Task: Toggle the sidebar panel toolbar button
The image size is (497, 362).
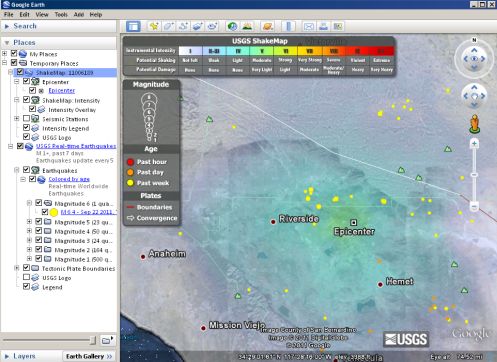Action: [133, 26]
